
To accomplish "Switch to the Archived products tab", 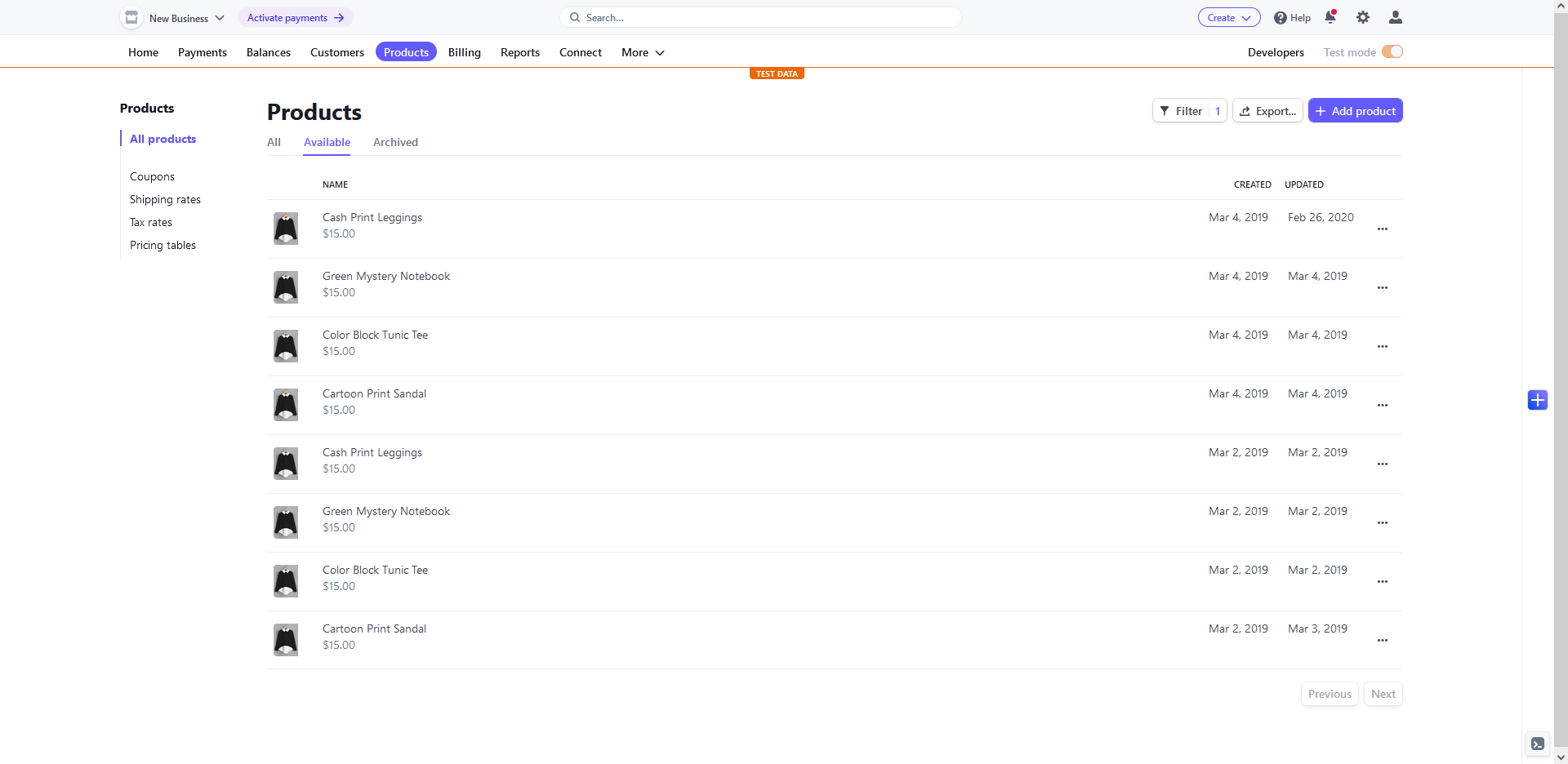I will 395,142.
